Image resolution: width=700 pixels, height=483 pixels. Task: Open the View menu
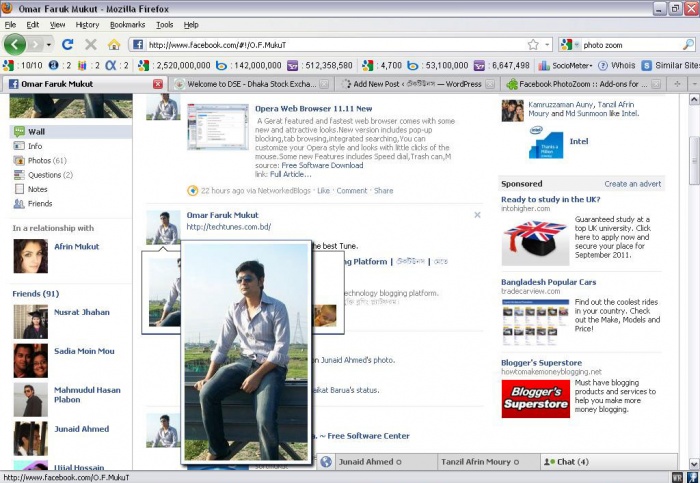click(x=57, y=25)
